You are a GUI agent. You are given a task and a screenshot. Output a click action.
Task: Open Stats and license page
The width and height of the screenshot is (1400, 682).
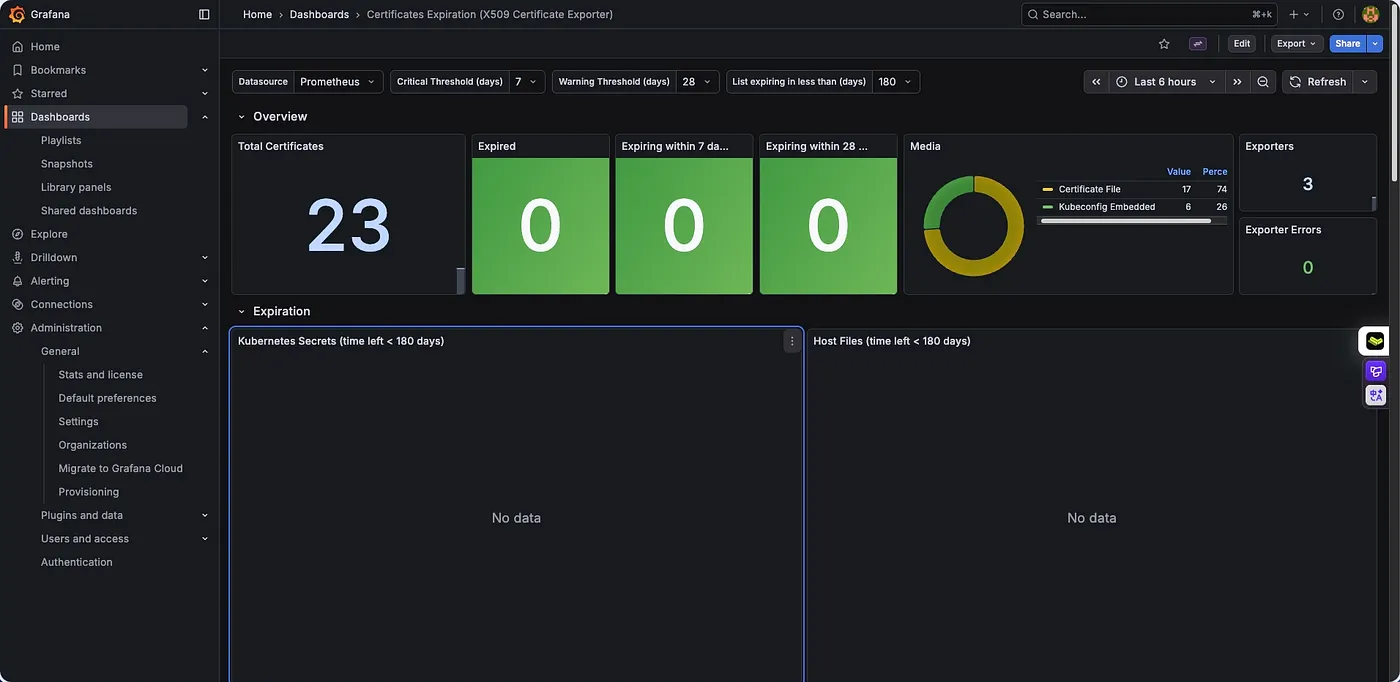point(101,375)
